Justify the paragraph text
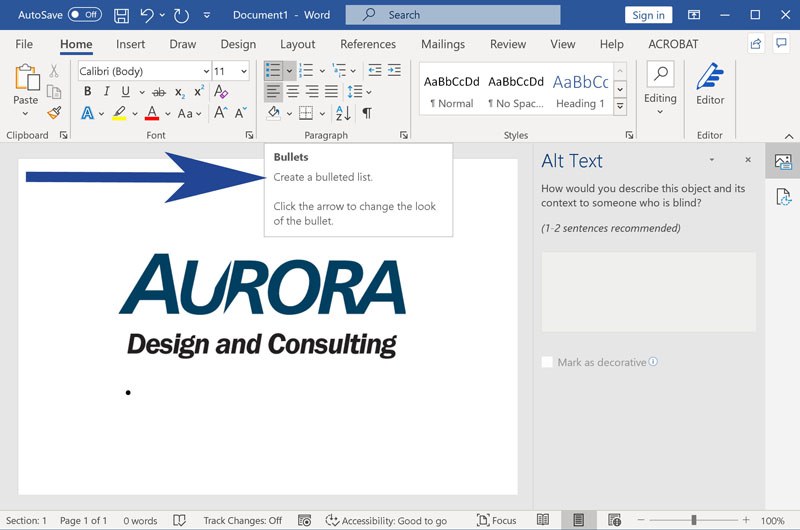800x530 pixels. pyautogui.click(x=331, y=92)
